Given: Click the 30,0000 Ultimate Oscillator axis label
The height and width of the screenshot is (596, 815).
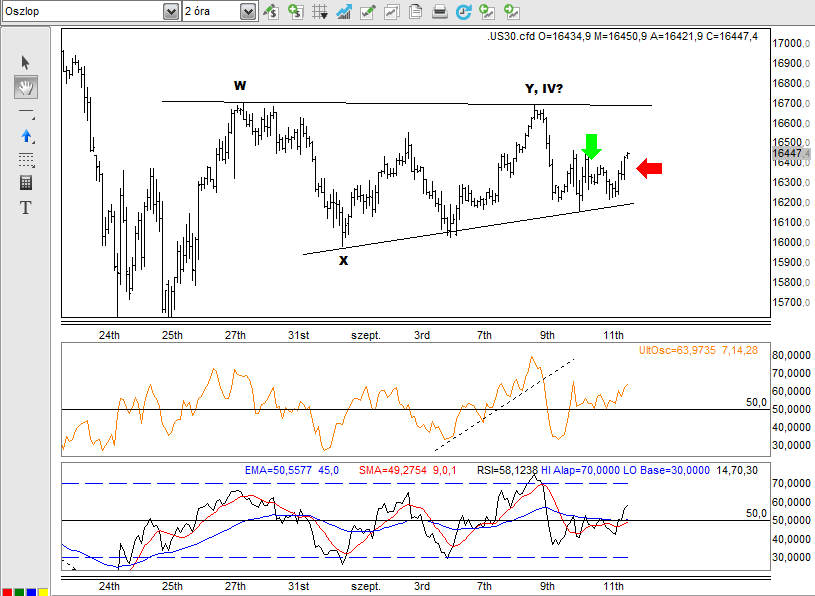Looking at the screenshot, I should point(791,445).
